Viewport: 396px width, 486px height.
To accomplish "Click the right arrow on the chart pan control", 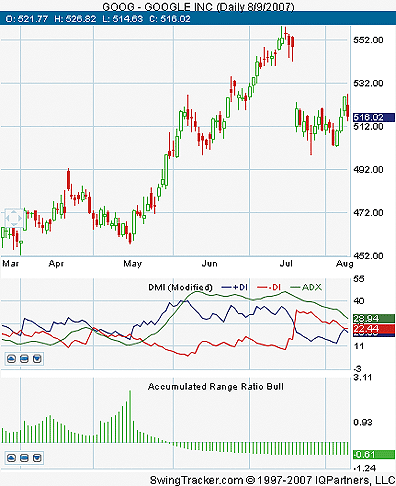I will pyautogui.click(x=20, y=218).
